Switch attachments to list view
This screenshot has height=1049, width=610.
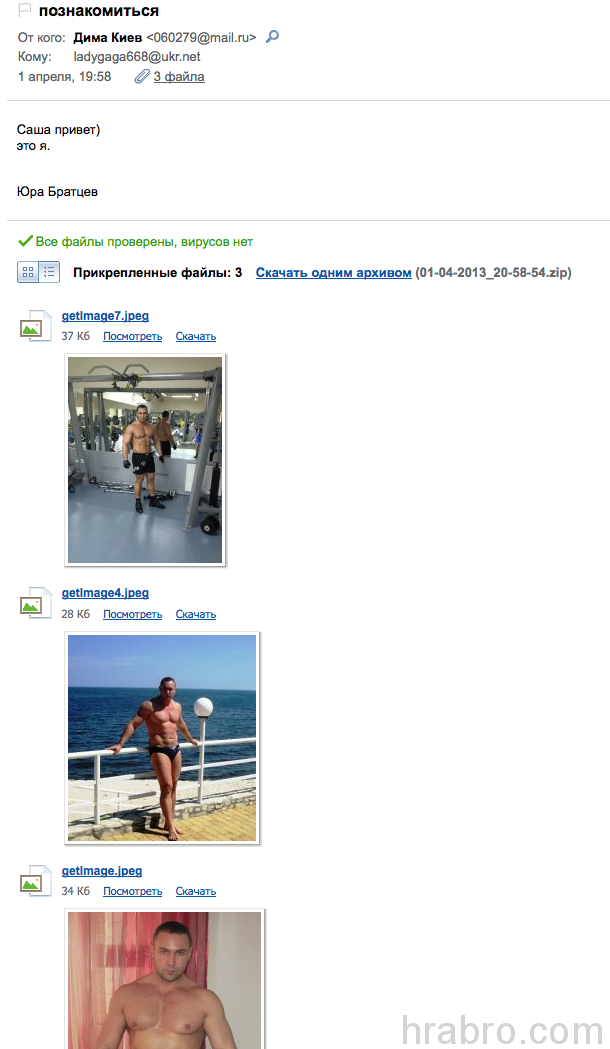tap(49, 272)
